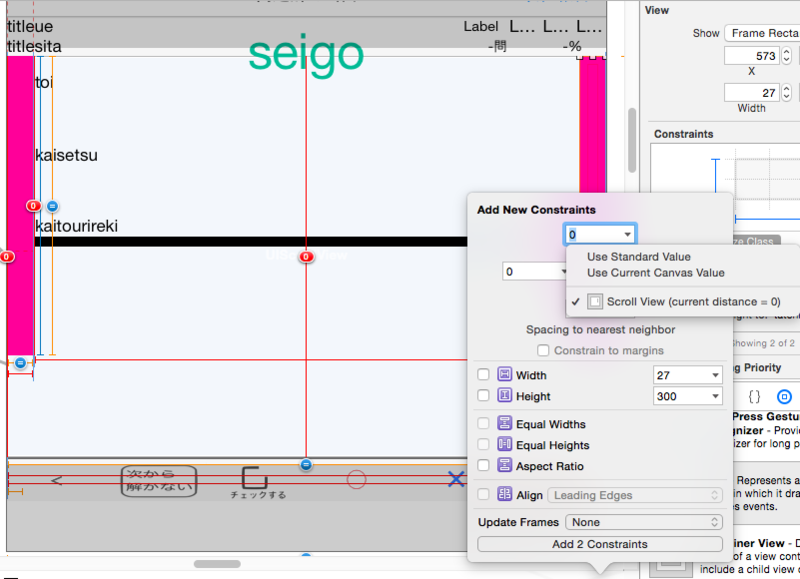Screen dimensions: 800x579
Task: Click the red constraint badge on black bar
Action: [306, 257]
